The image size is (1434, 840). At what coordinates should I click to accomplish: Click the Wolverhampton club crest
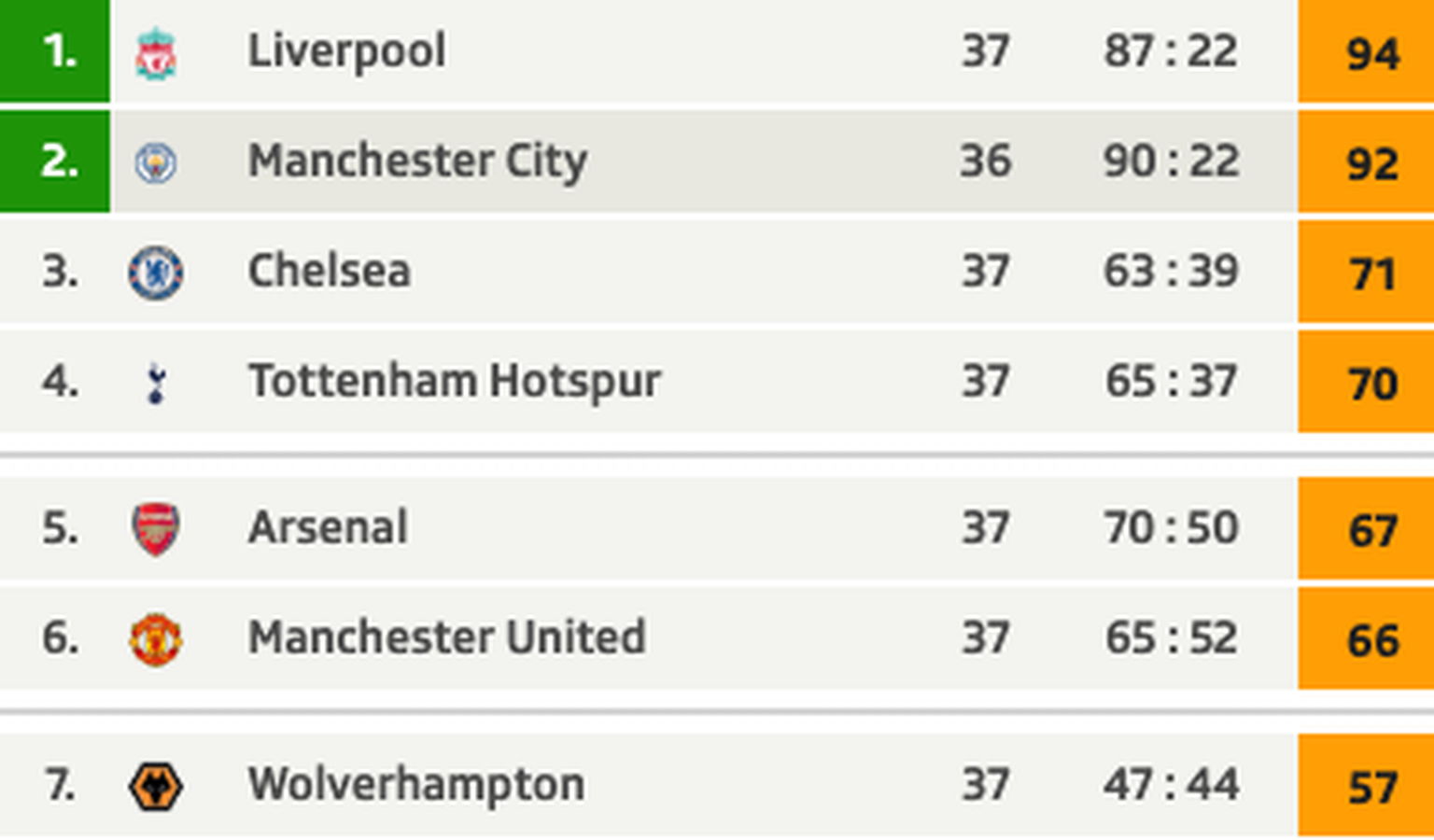[156, 786]
